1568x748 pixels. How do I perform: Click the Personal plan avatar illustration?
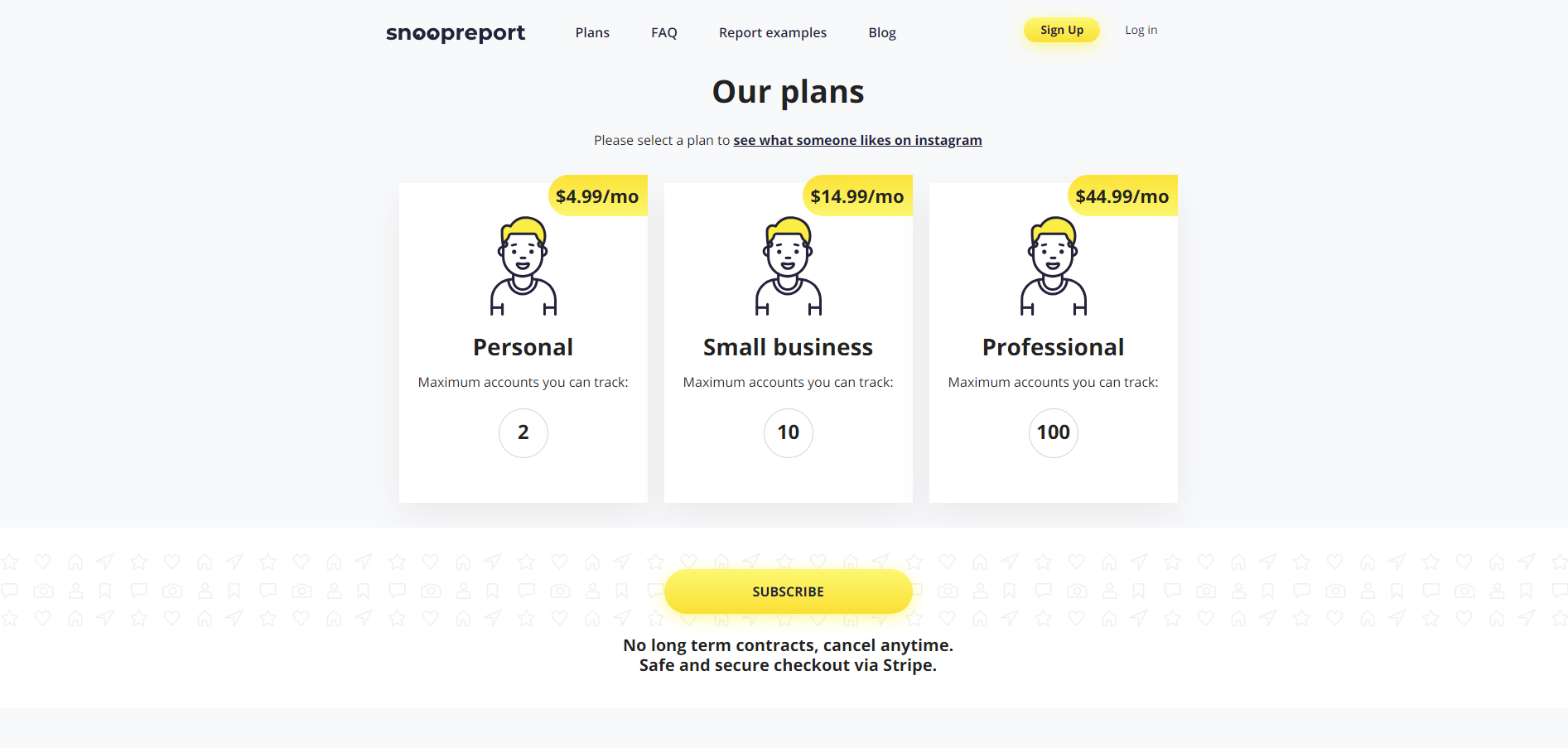[x=523, y=263]
